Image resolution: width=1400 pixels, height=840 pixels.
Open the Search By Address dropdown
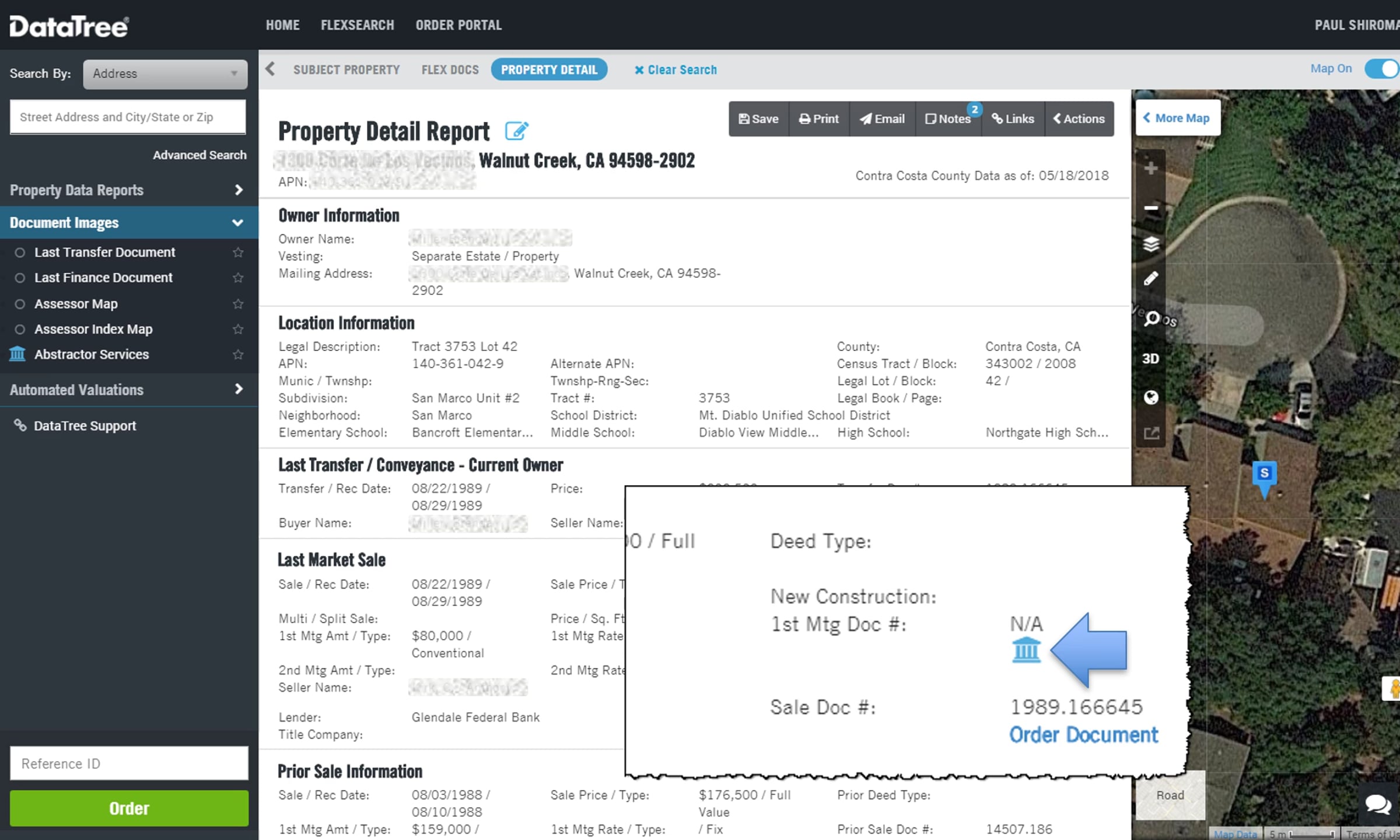click(165, 74)
